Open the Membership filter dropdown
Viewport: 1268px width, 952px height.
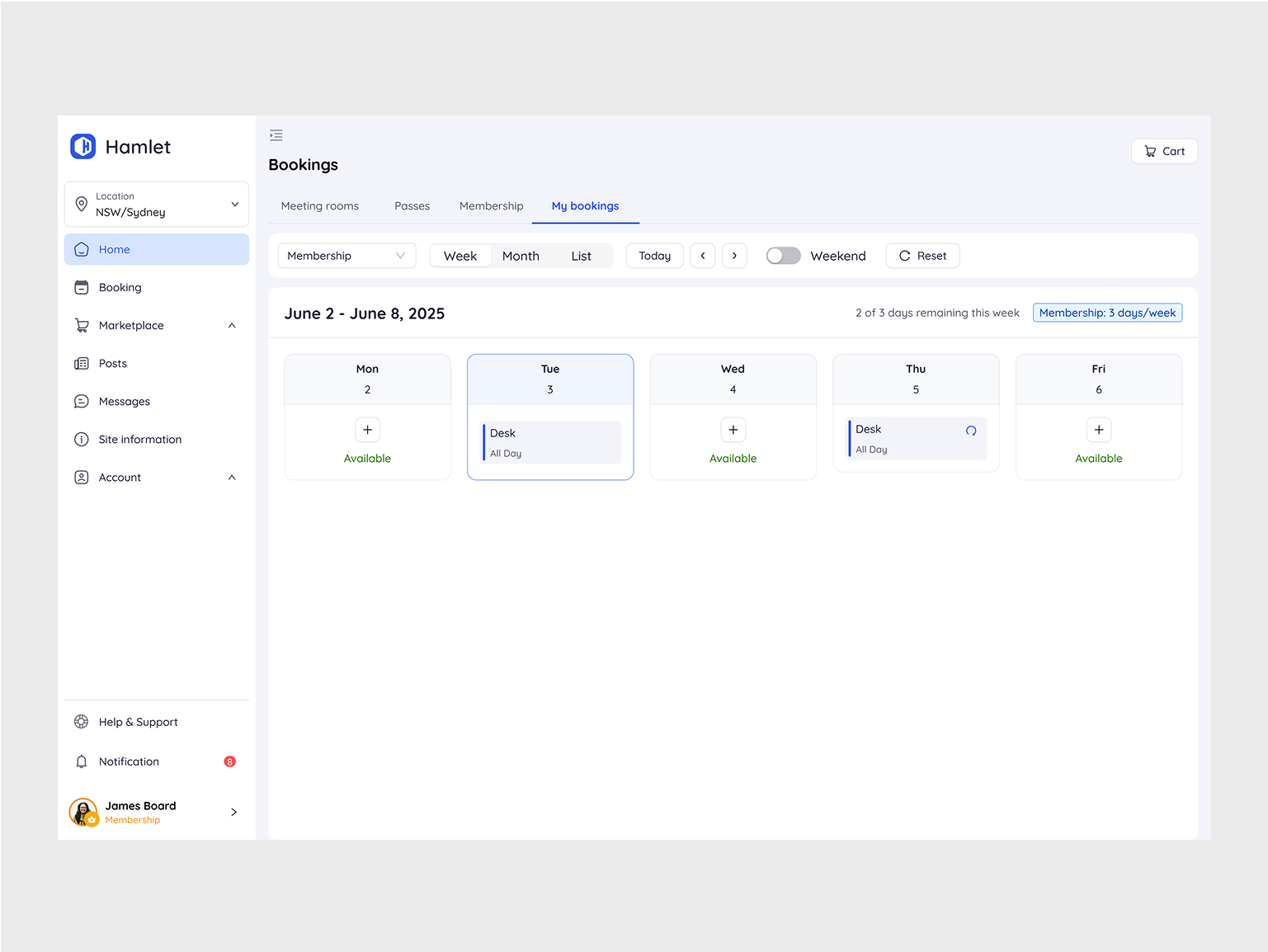coord(346,256)
